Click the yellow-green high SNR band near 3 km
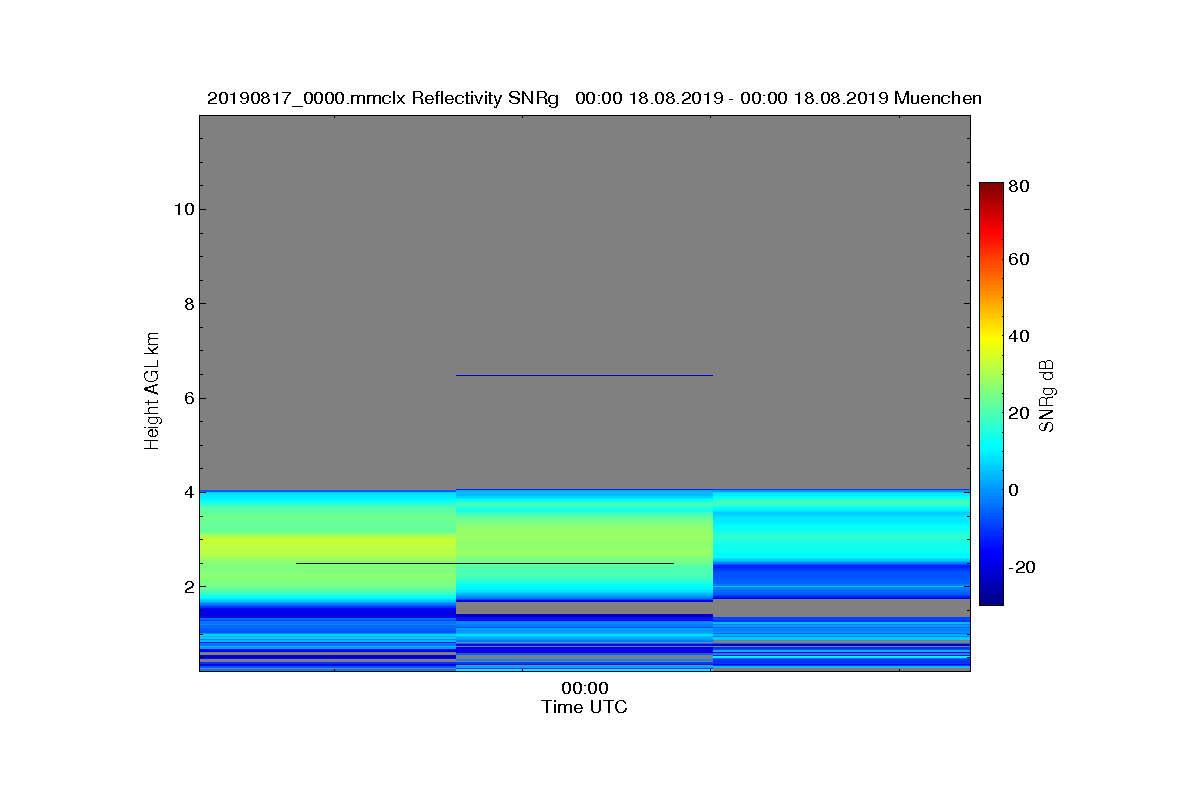 (x=328, y=547)
